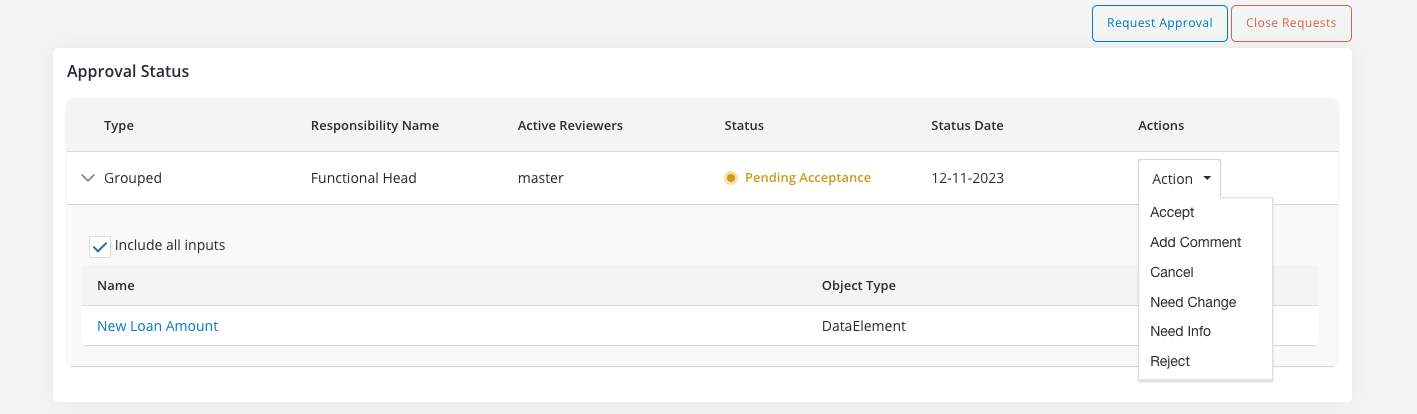Select the Need Change menu option
Screen dimensions: 1417x414
(1193, 302)
